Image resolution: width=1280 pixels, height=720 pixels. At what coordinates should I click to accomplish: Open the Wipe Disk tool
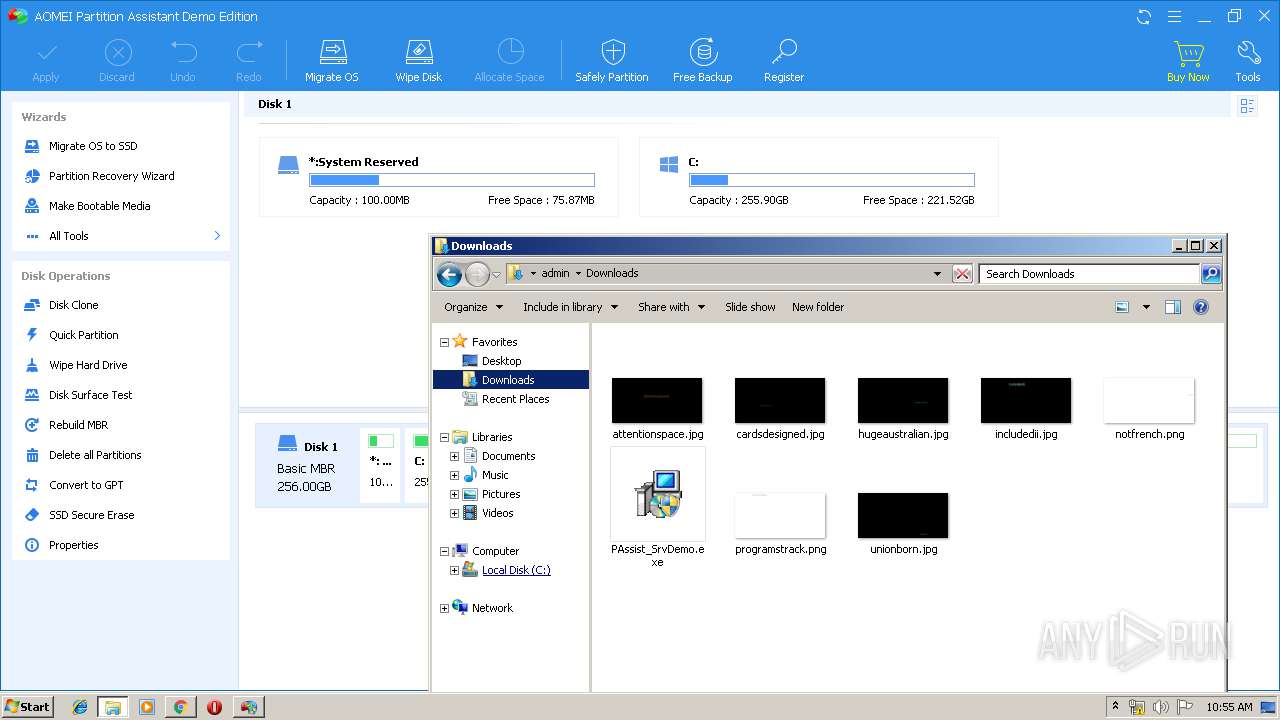[x=418, y=60]
